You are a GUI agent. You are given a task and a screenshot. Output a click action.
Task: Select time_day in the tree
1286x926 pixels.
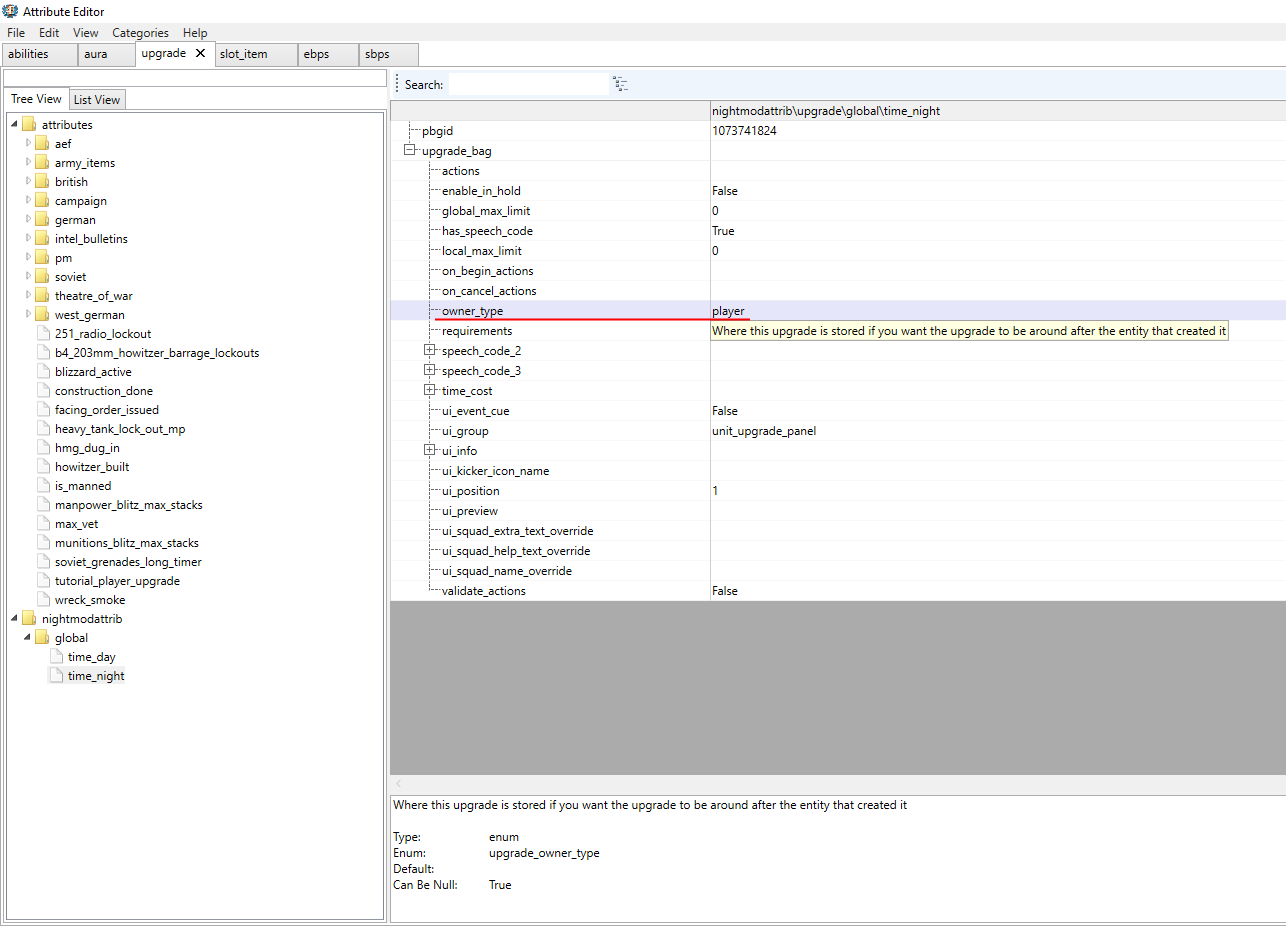click(92, 657)
